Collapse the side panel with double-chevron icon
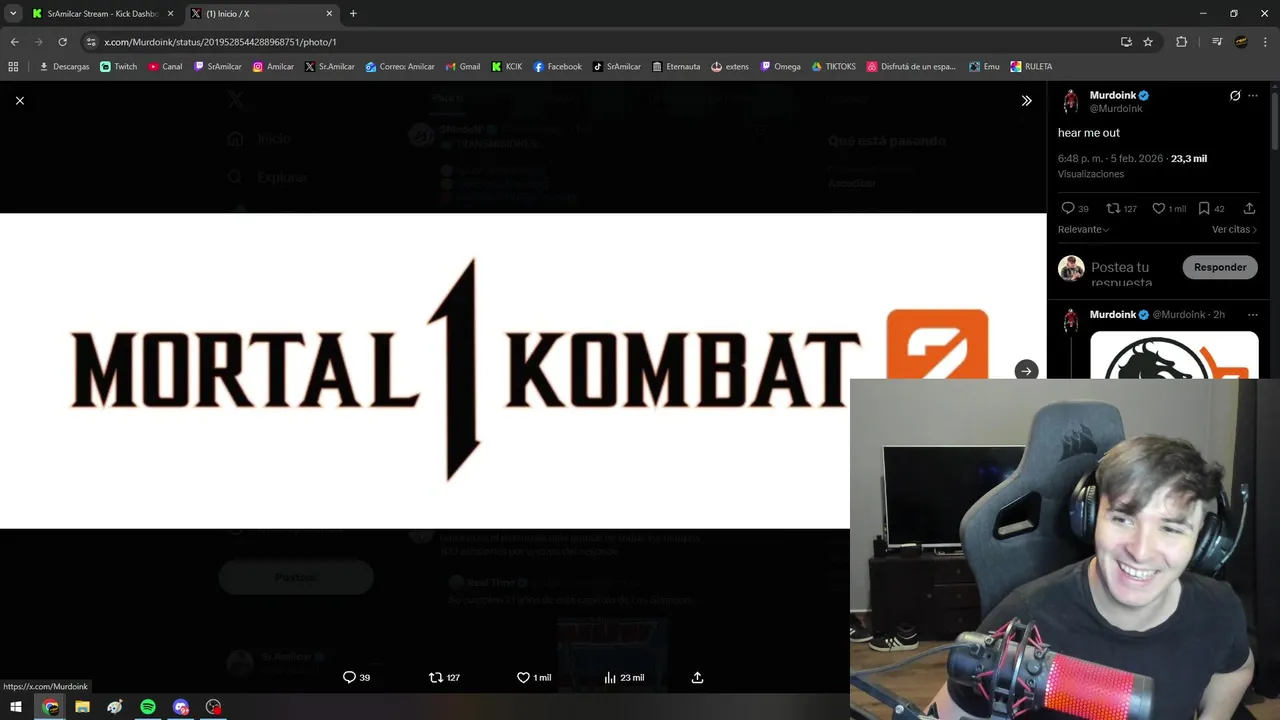 pos(1026,101)
